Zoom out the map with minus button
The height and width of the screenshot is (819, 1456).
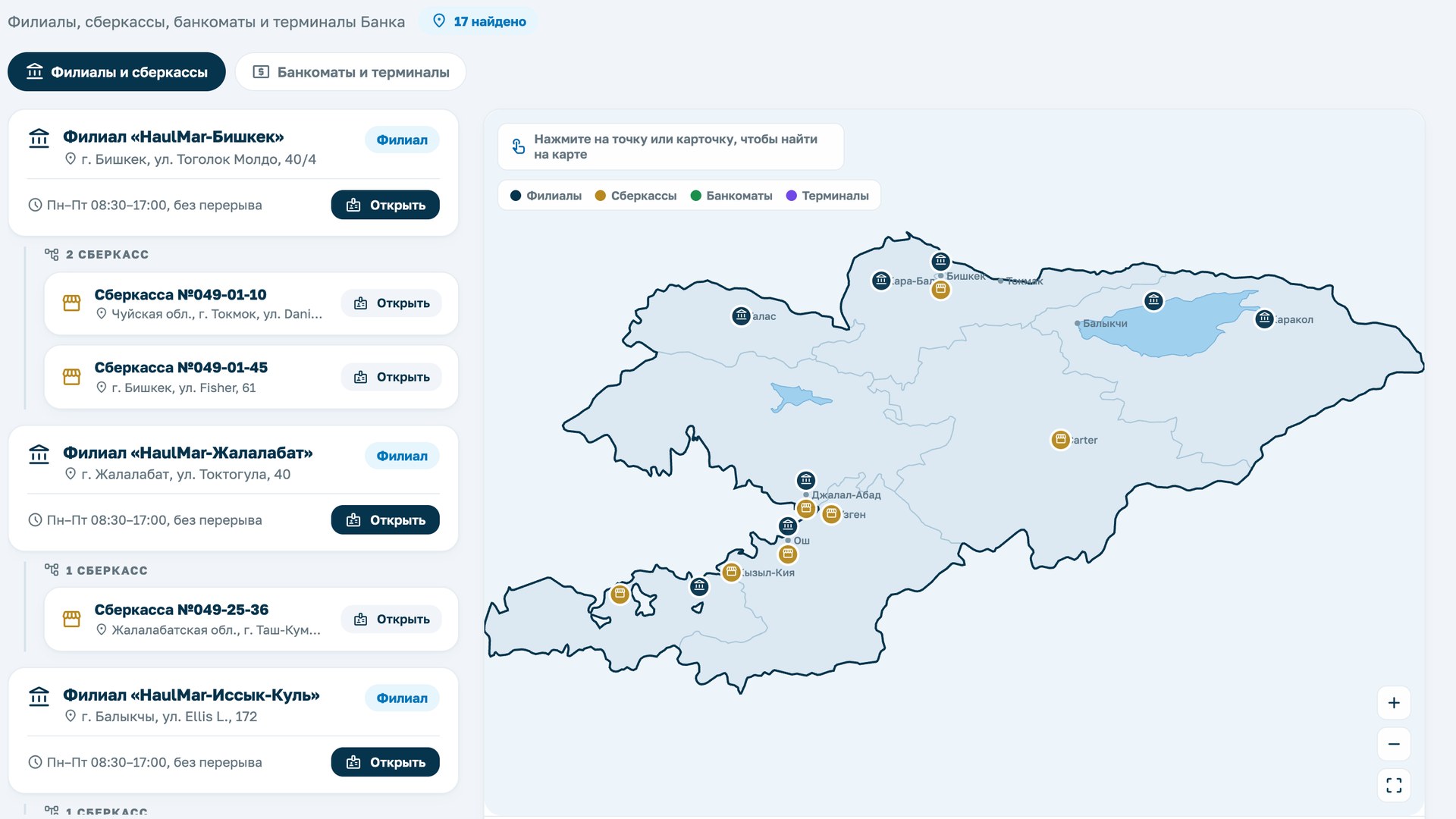coord(1394,744)
